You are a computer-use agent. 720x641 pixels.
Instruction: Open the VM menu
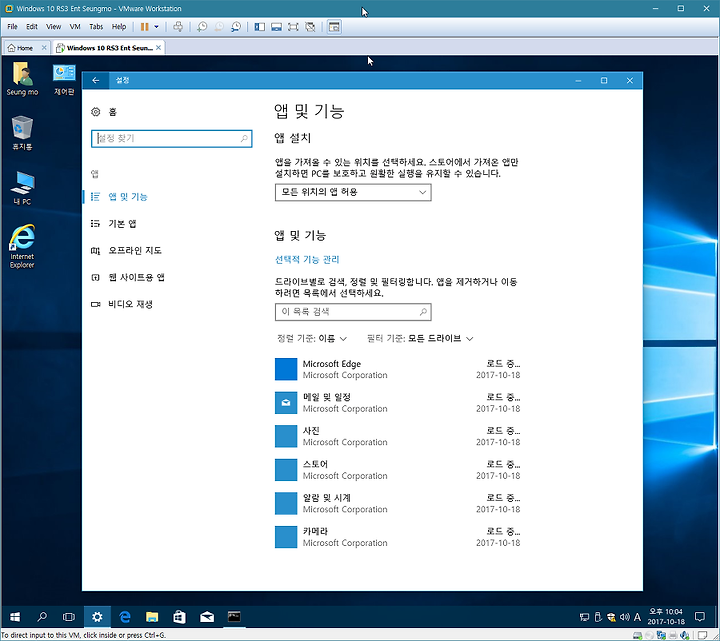(x=75, y=27)
